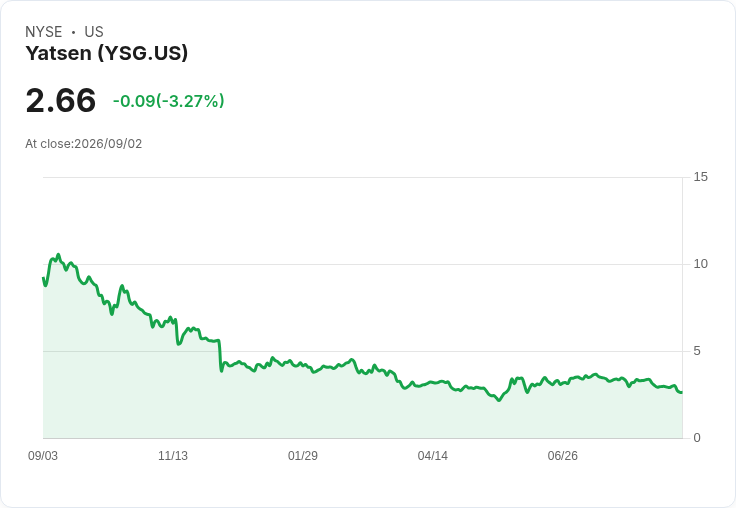This screenshot has height=508, width=736.
Task: Click the -0.09(-3.27%) price change
Action: (x=169, y=101)
